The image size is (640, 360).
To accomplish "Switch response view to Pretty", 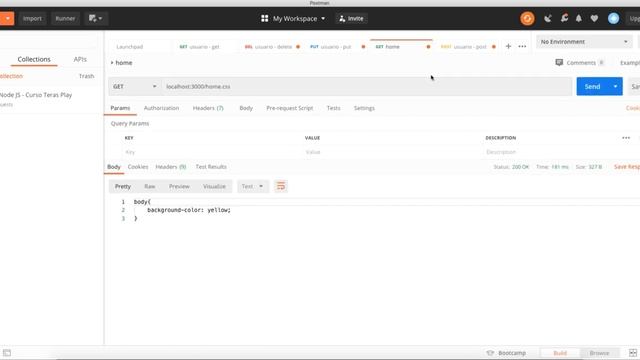I will coord(122,187).
